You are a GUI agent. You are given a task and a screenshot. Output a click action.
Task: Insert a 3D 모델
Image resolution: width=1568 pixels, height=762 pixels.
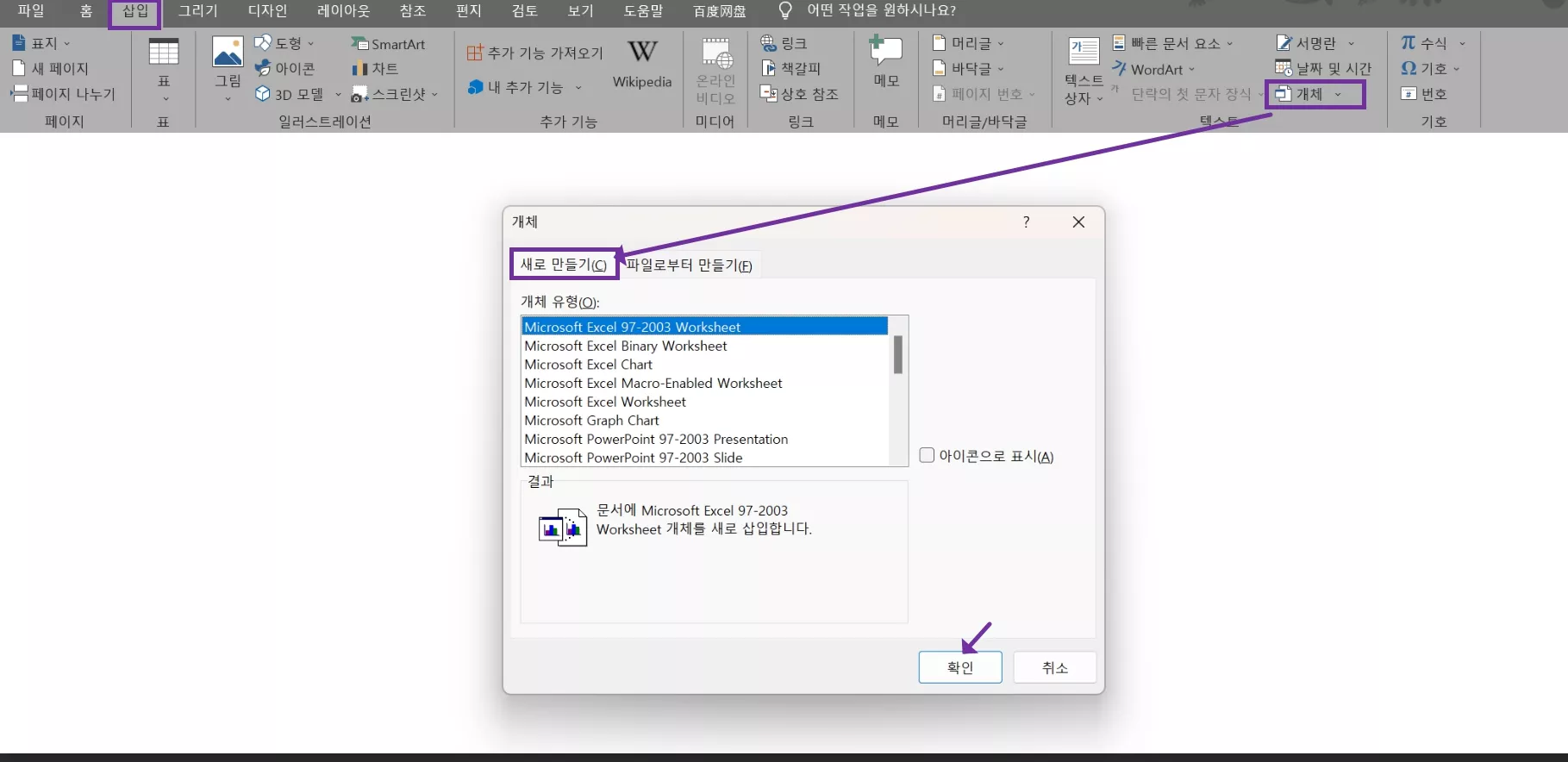[290, 94]
